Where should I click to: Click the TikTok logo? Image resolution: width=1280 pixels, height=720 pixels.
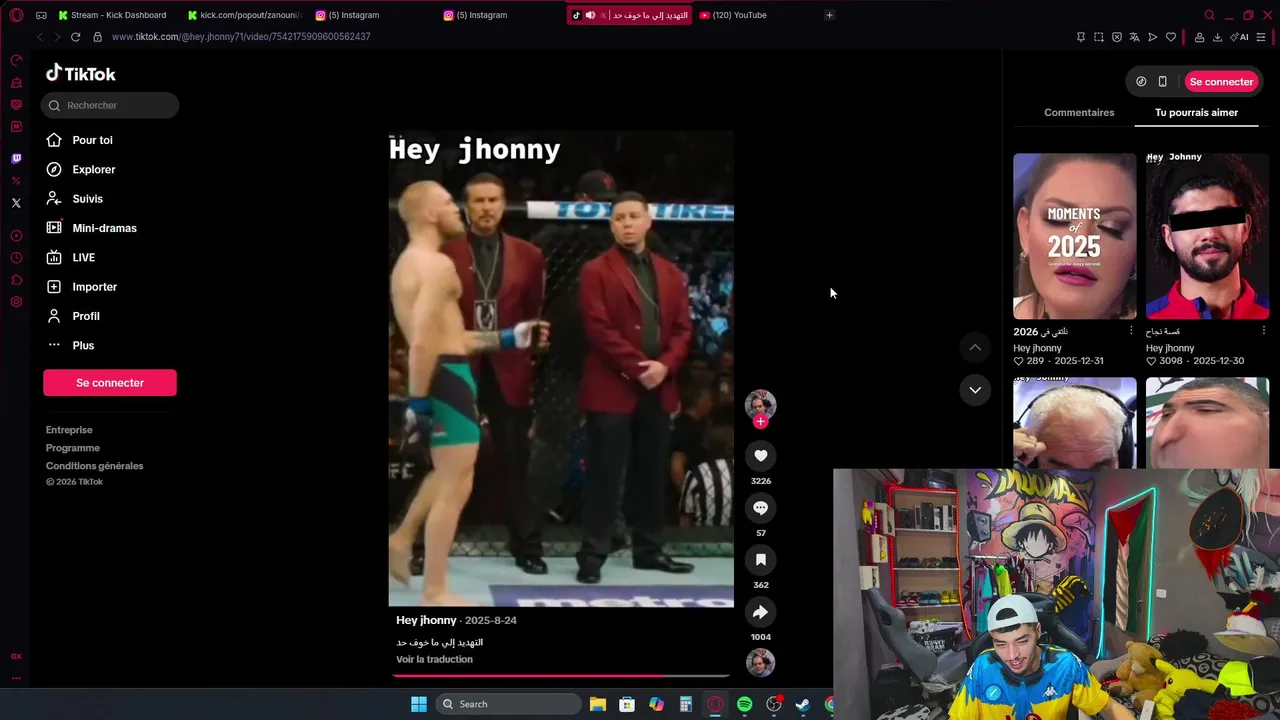(x=81, y=74)
